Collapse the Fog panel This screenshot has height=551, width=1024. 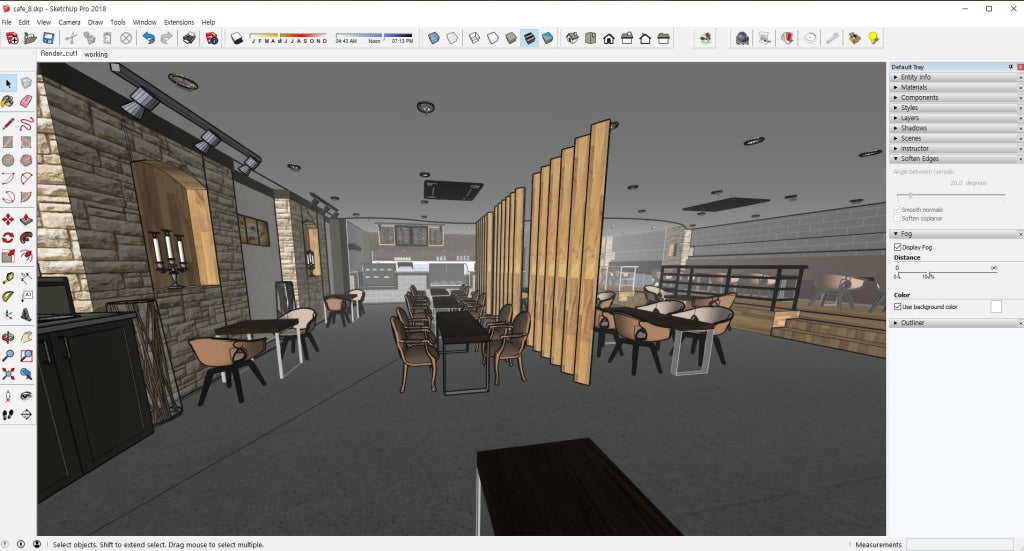pos(955,234)
